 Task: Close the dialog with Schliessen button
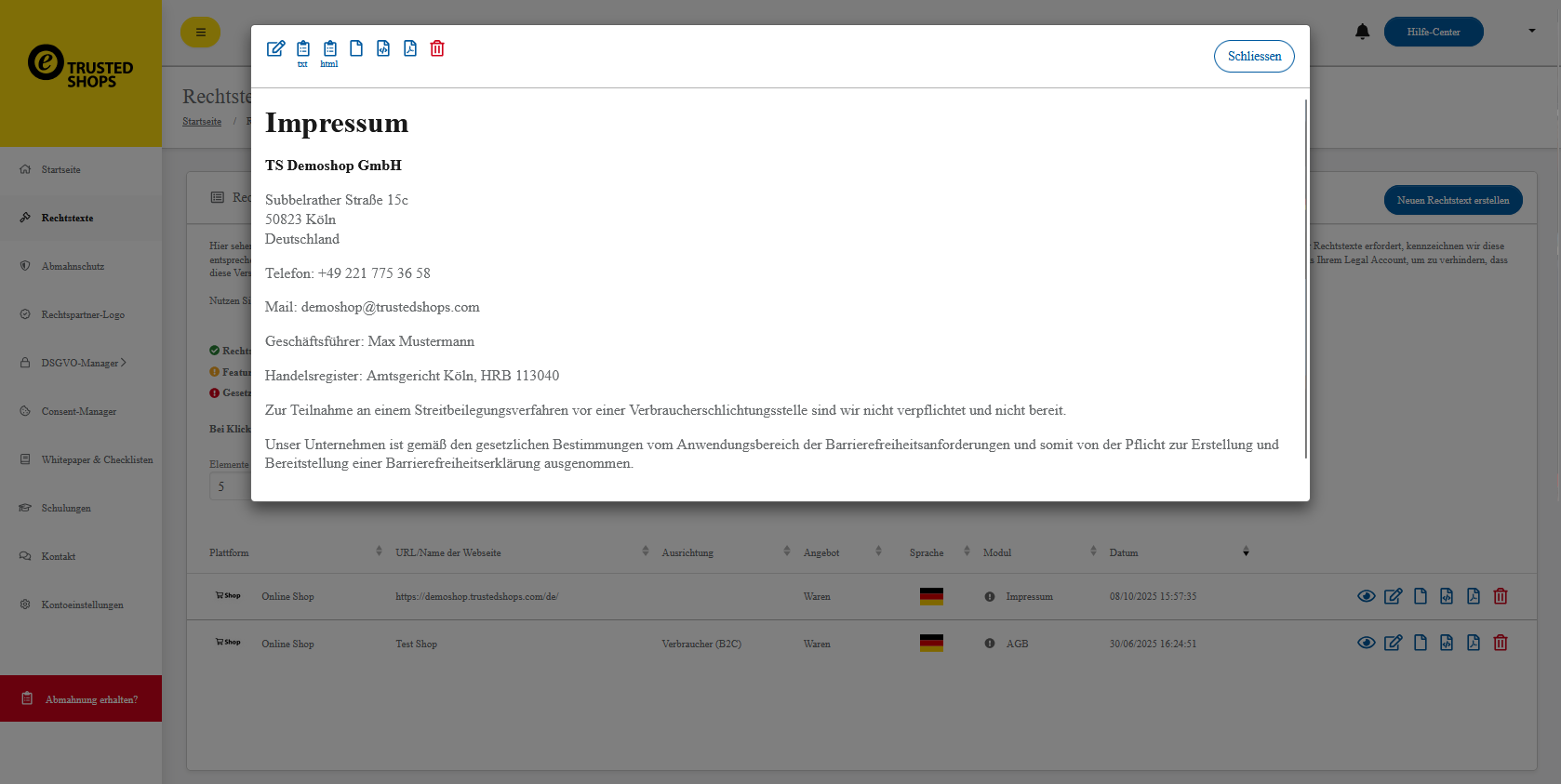click(x=1253, y=56)
